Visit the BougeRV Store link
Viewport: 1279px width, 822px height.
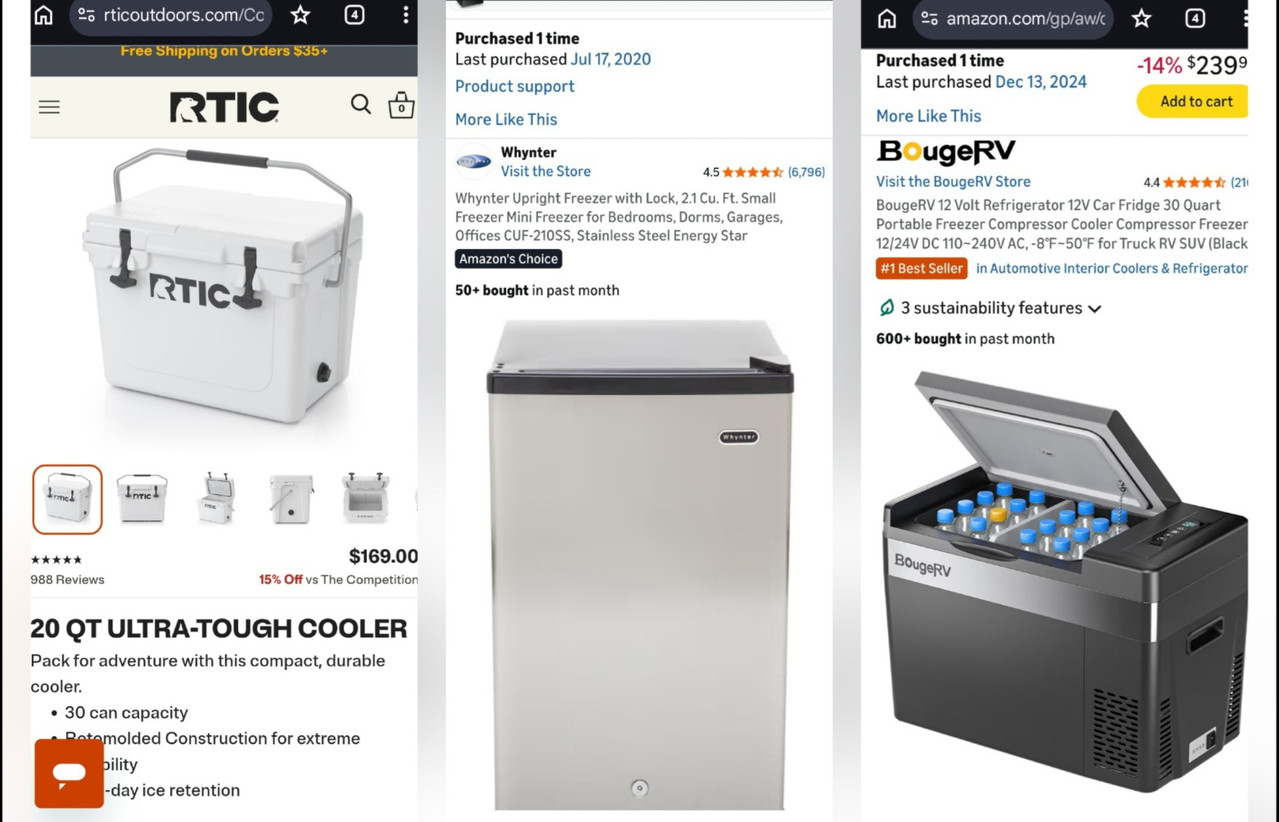pos(953,181)
